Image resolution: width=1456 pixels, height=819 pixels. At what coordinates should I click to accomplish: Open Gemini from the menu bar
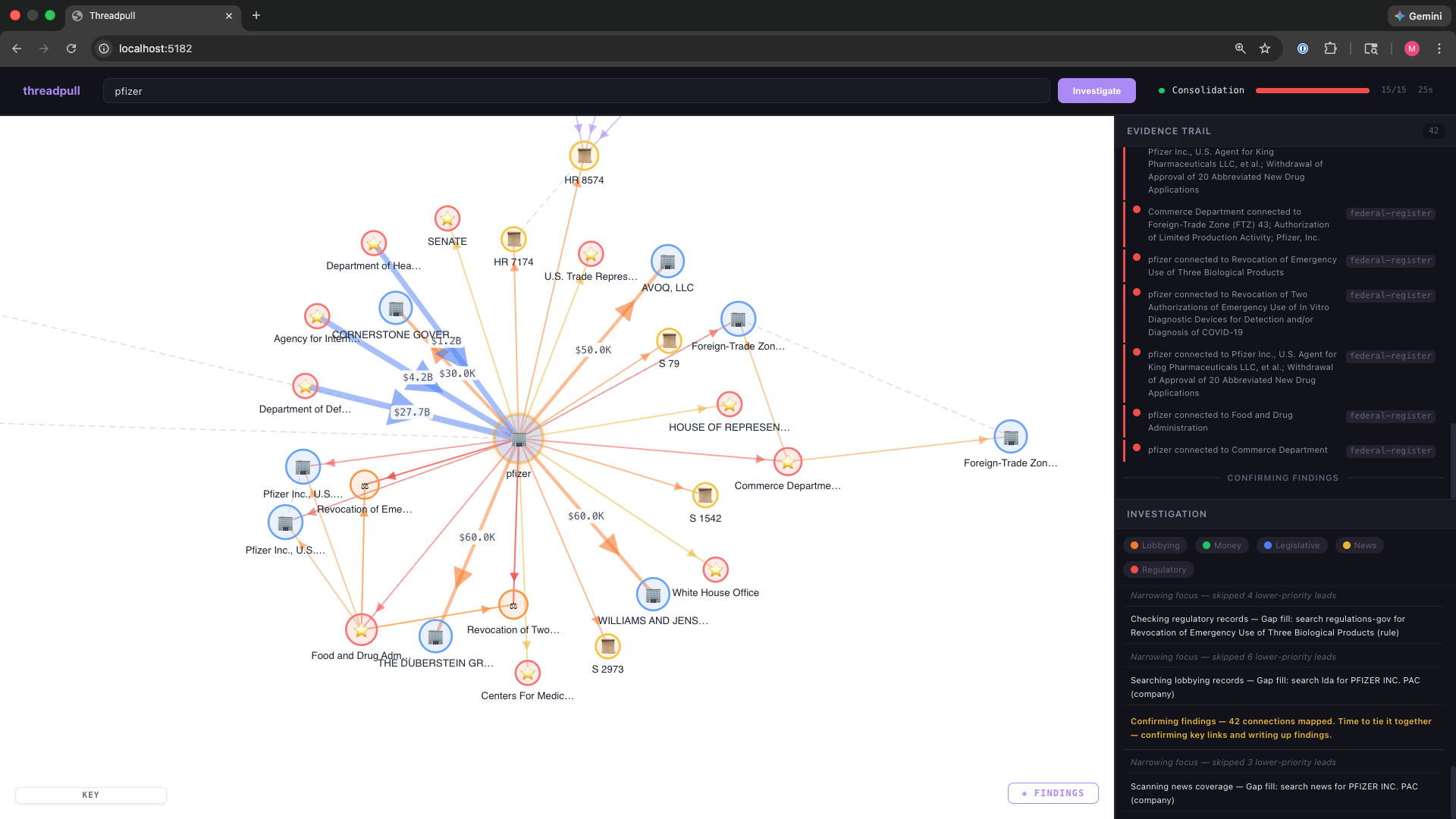[x=1419, y=15]
